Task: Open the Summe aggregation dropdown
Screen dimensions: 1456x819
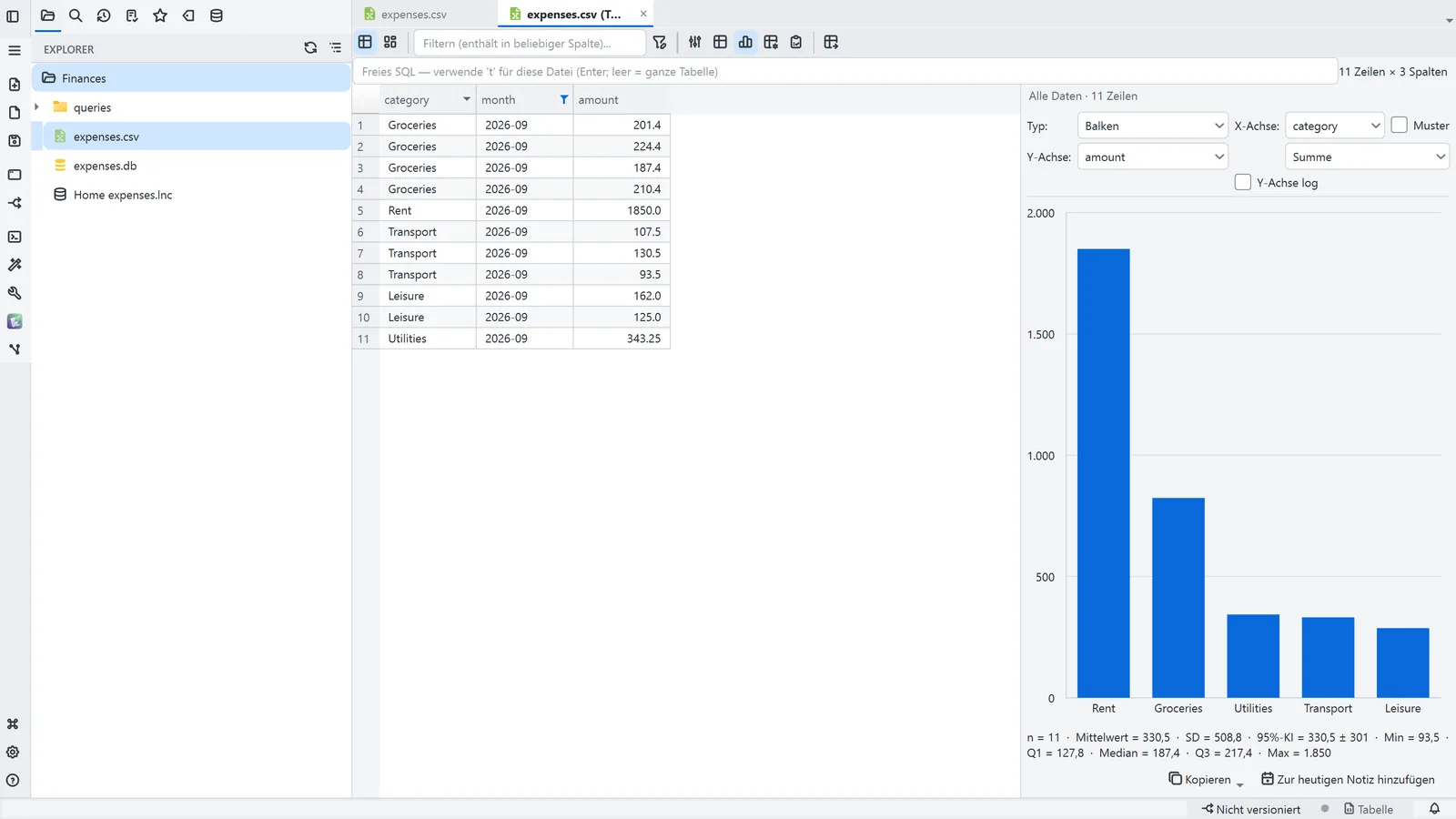Action: point(1367,157)
